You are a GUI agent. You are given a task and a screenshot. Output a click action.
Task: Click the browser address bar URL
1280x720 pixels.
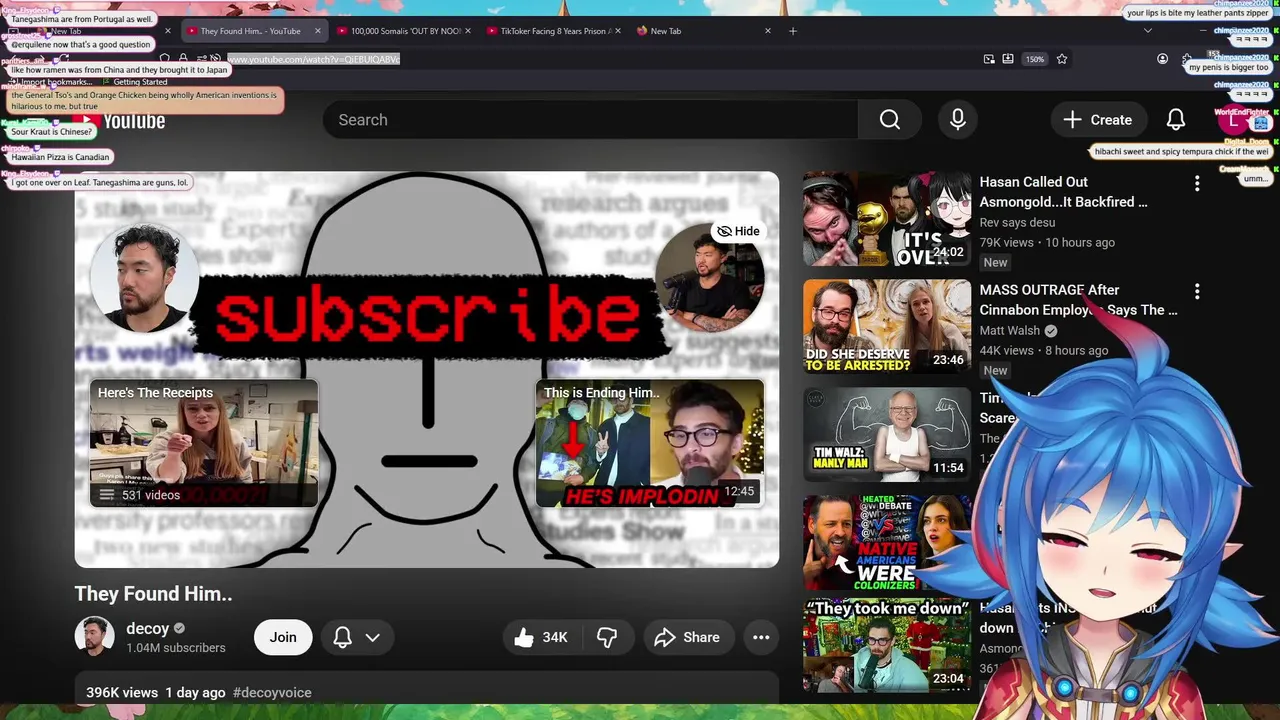pyautogui.click(x=314, y=59)
